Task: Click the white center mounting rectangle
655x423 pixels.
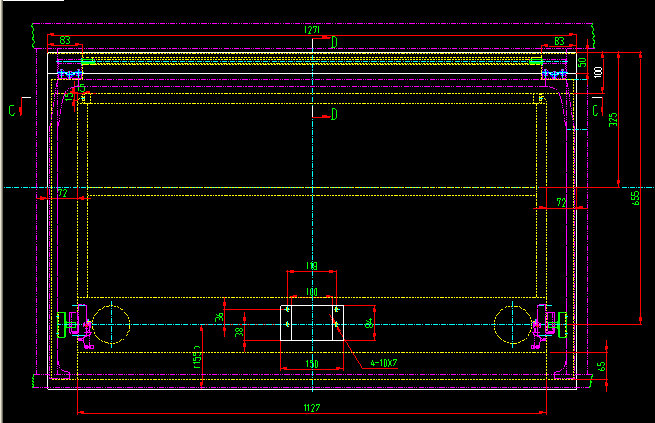Action: [x=311, y=324]
